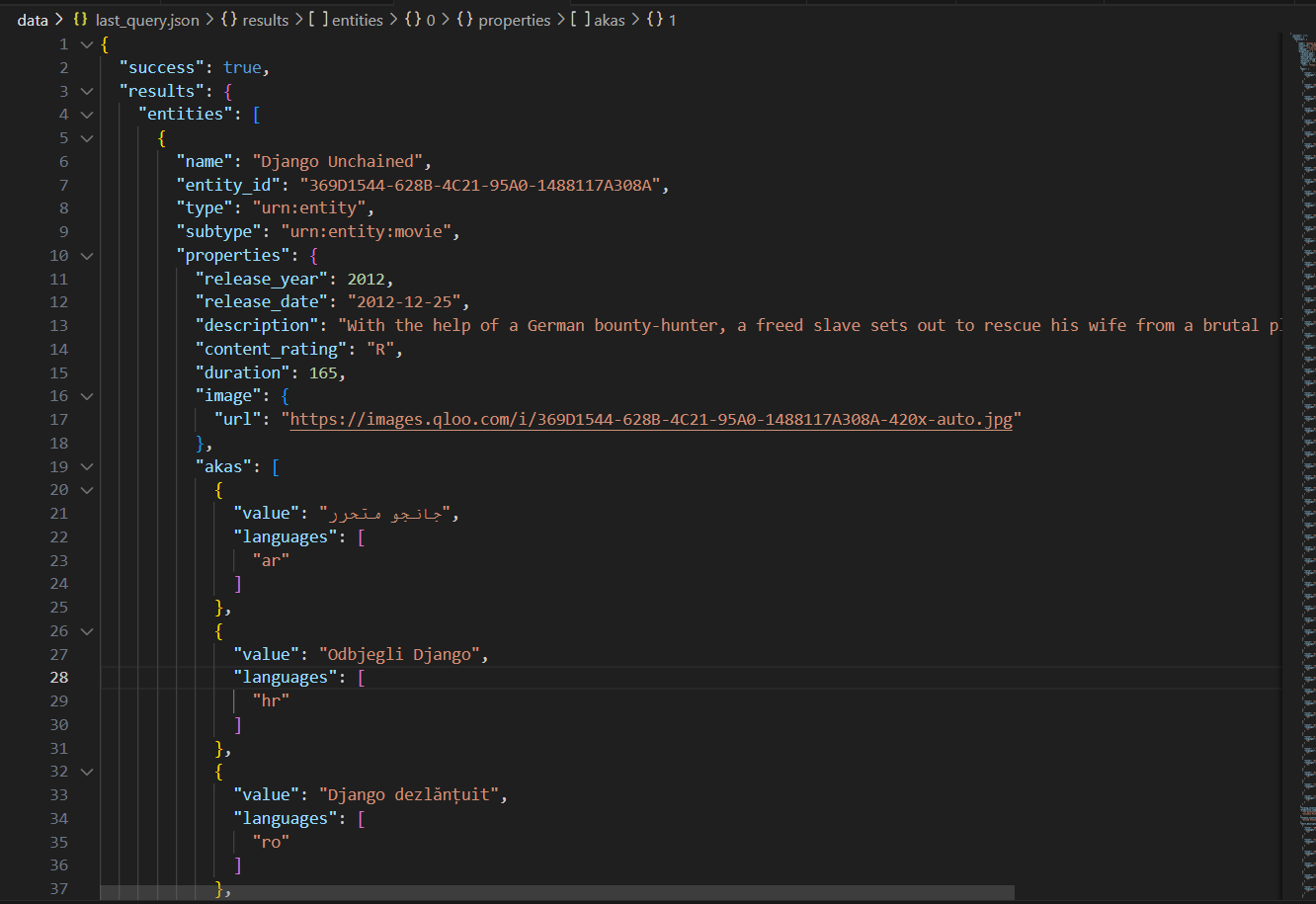Click line number 13 in the gutter
This screenshot has width=1316, height=904.
pyautogui.click(x=59, y=326)
